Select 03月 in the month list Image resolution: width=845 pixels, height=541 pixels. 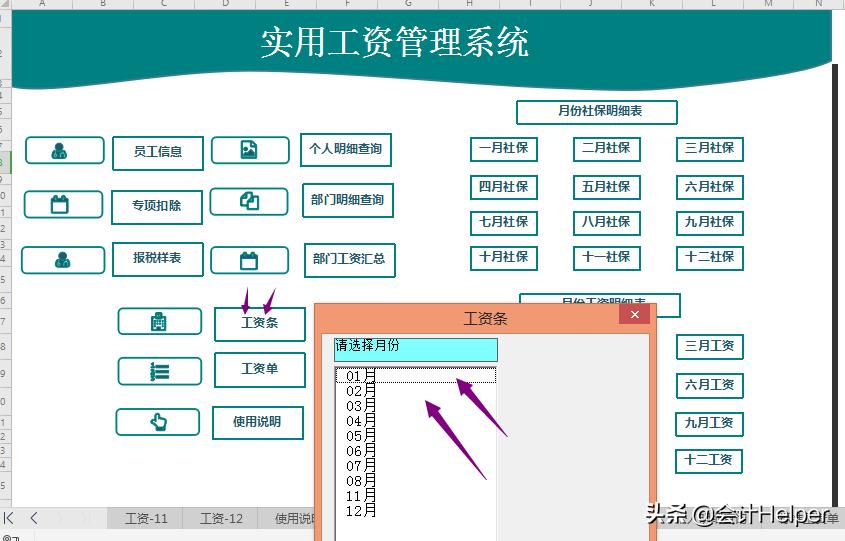pyautogui.click(x=415, y=406)
